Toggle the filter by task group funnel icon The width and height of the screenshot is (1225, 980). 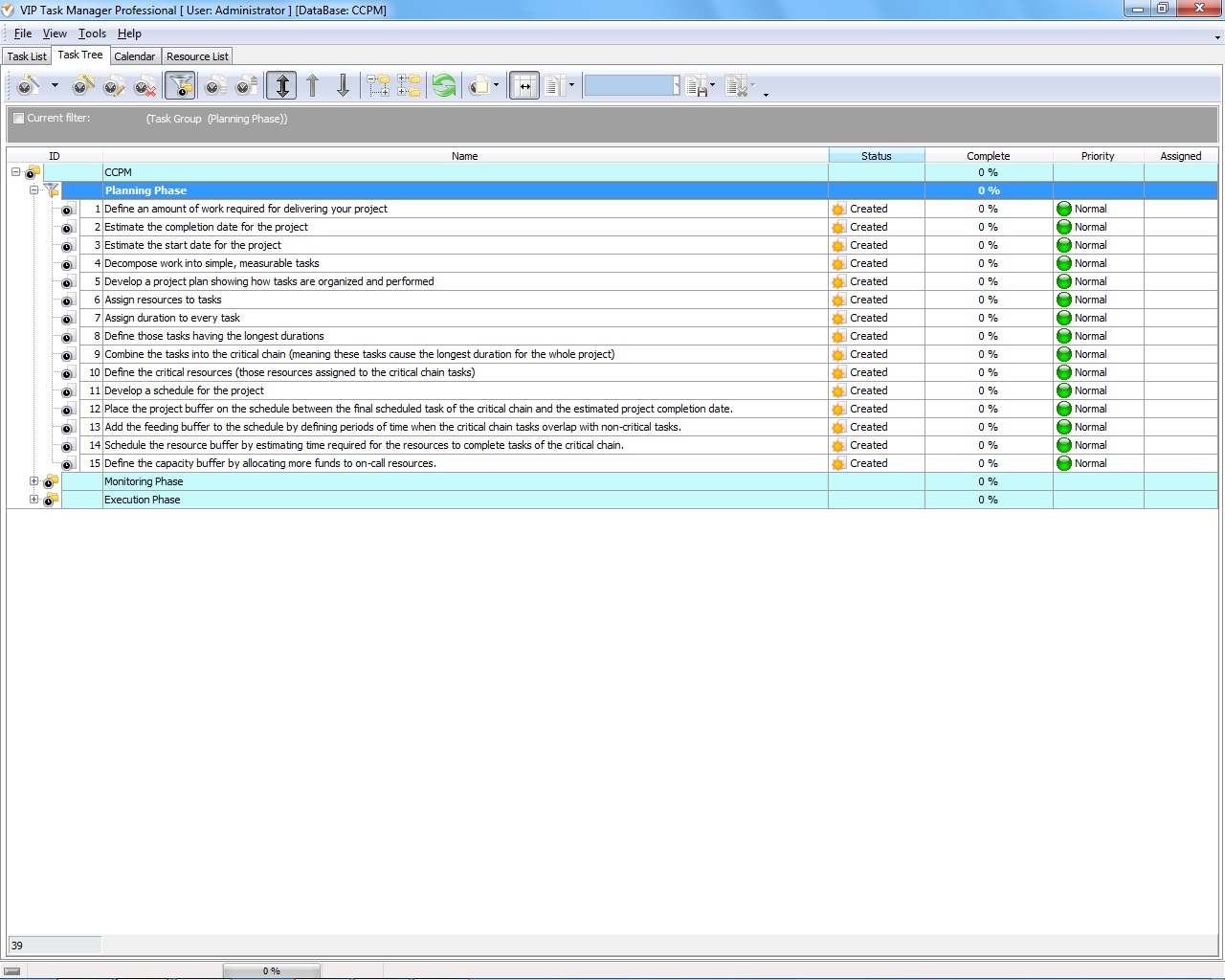click(180, 87)
